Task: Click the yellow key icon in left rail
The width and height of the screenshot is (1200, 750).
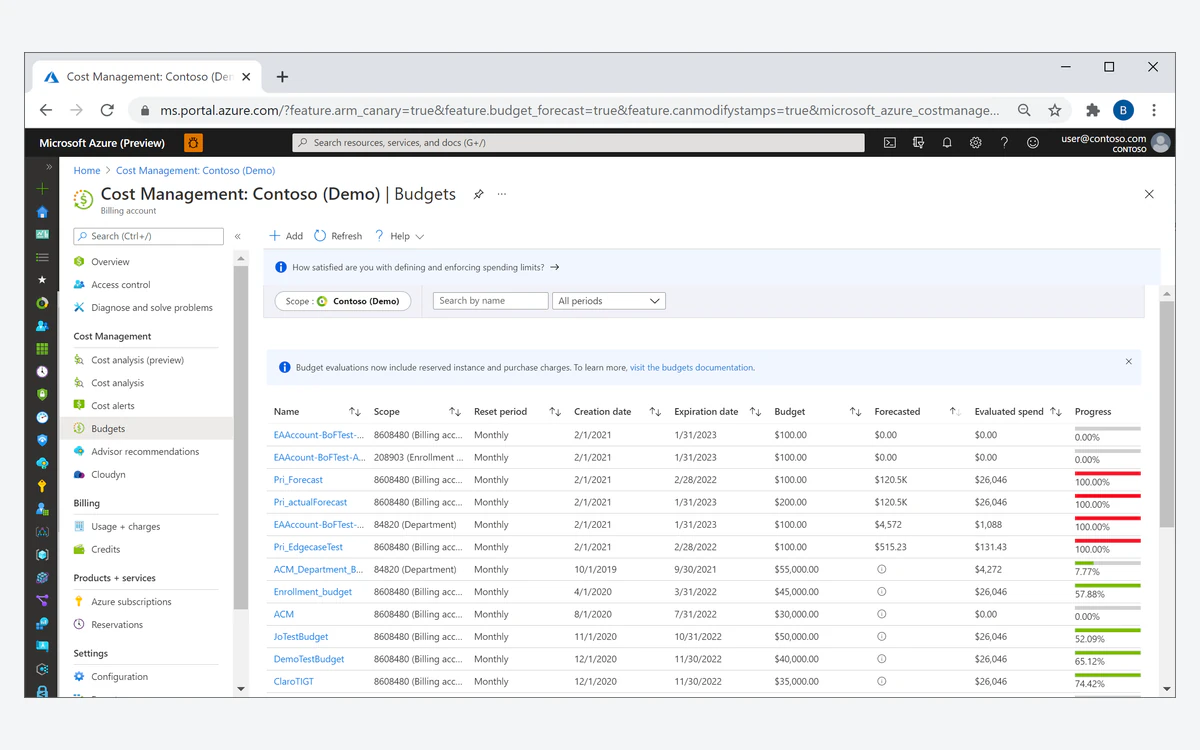Action: point(42,486)
